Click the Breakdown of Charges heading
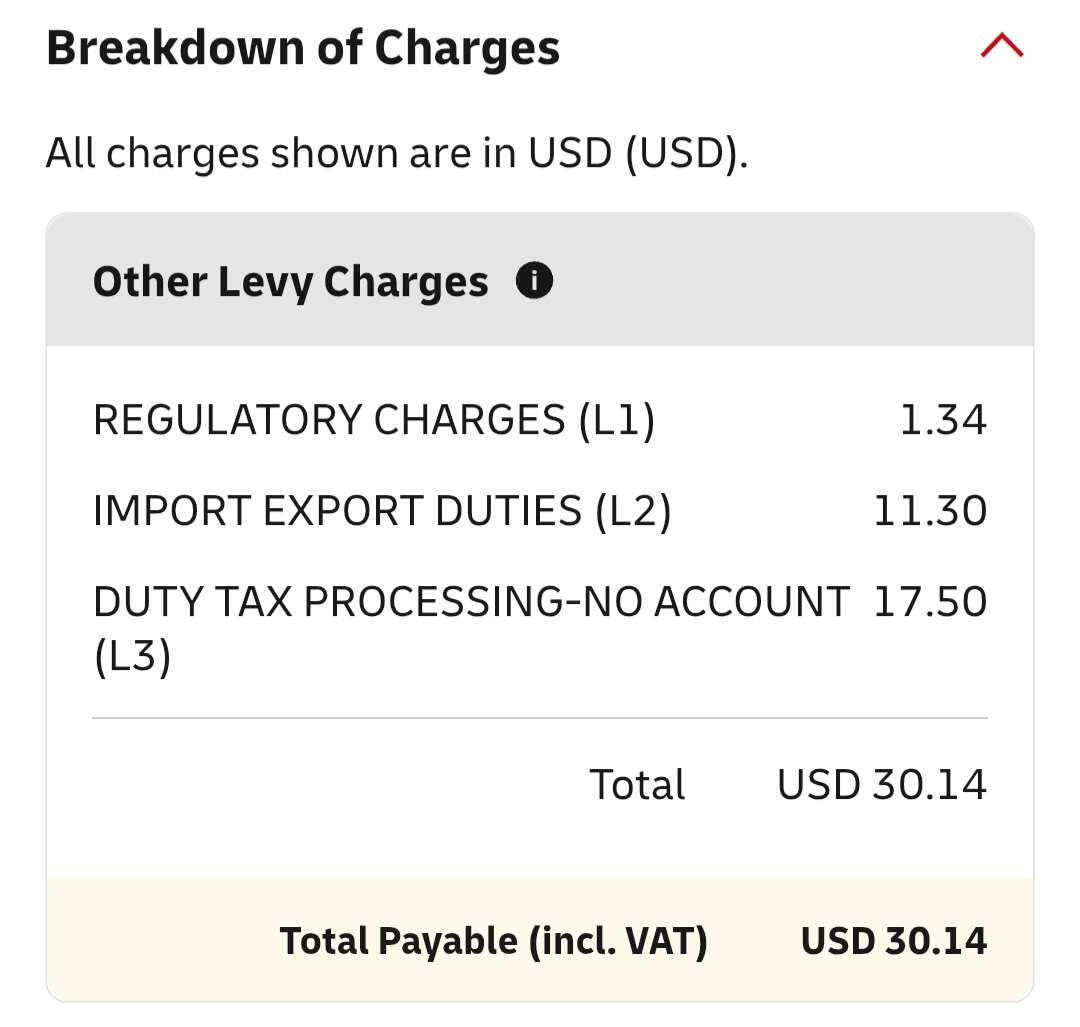This screenshot has height=1027, width=1080. (303, 48)
